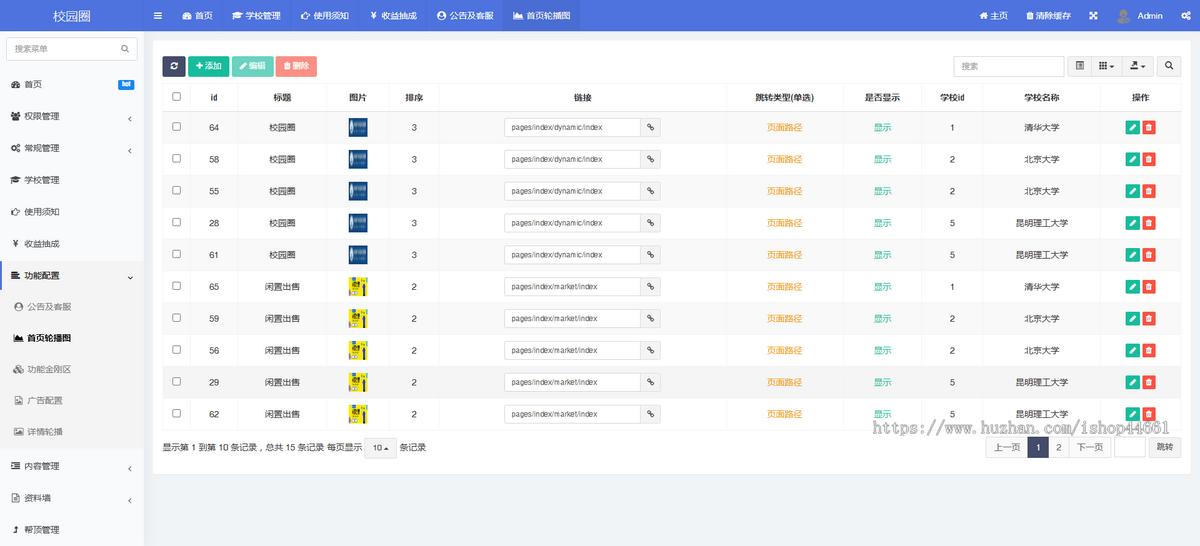Click the green edit icon for id 64
This screenshot has height=546, width=1200.
[1132, 128]
